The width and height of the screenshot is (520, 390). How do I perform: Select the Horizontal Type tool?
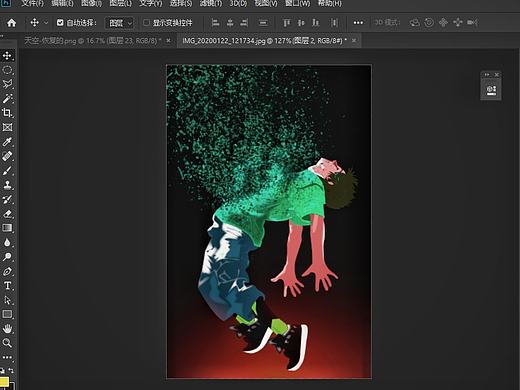7,286
